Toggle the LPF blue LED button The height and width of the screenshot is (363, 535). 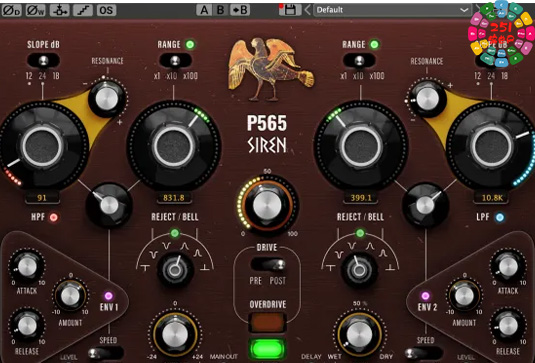click(x=500, y=217)
